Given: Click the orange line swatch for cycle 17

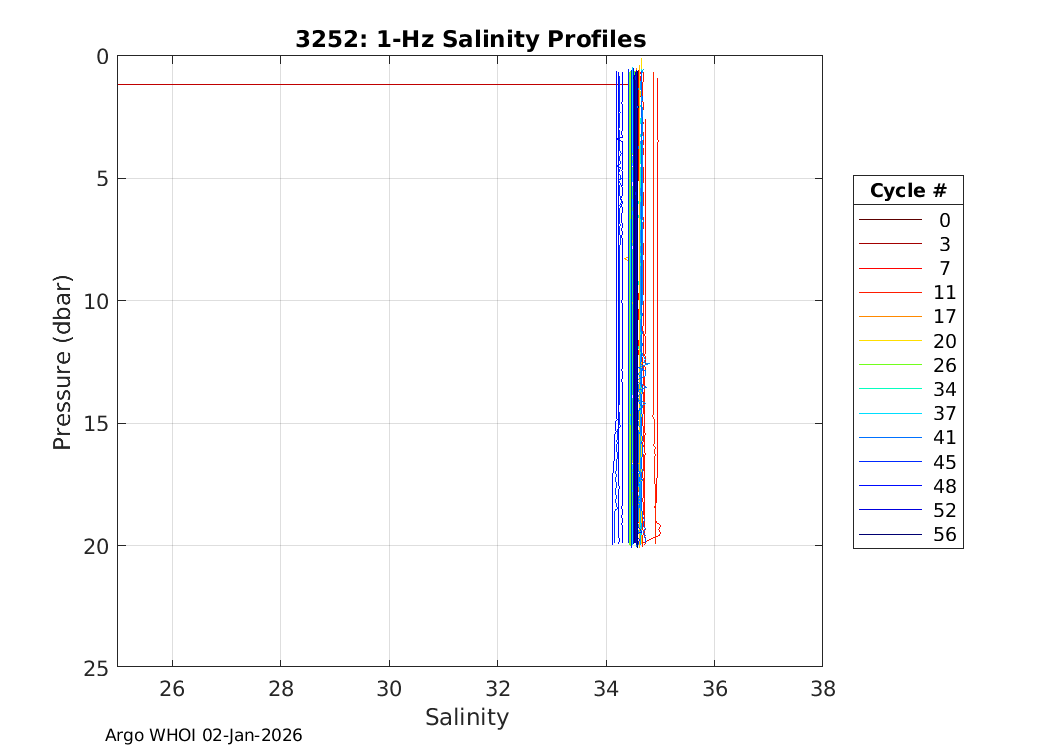Looking at the screenshot, I should tap(889, 316).
